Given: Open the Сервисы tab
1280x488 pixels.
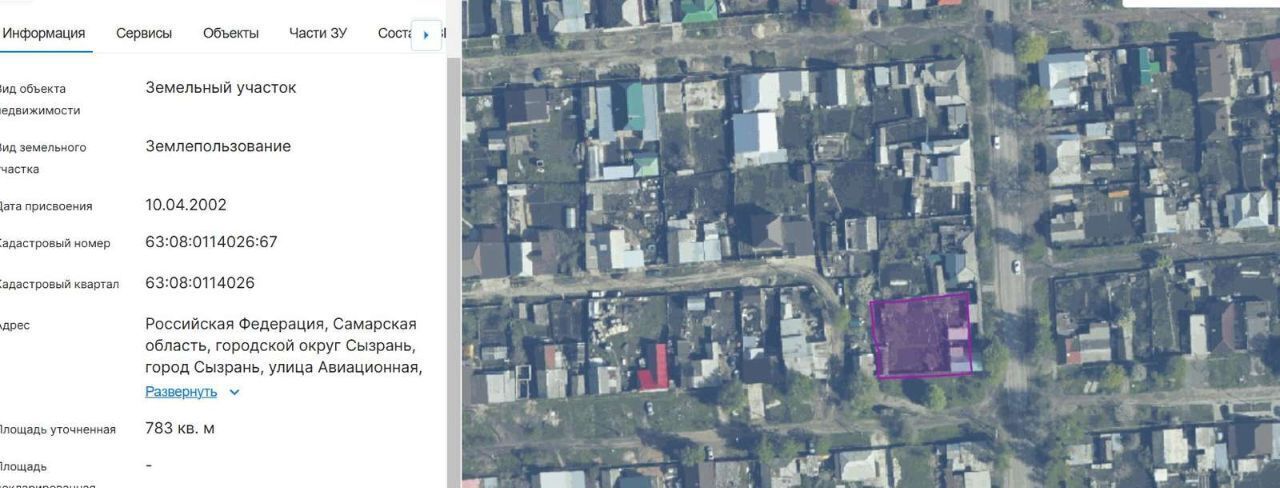Looking at the screenshot, I should pyautogui.click(x=144, y=33).
